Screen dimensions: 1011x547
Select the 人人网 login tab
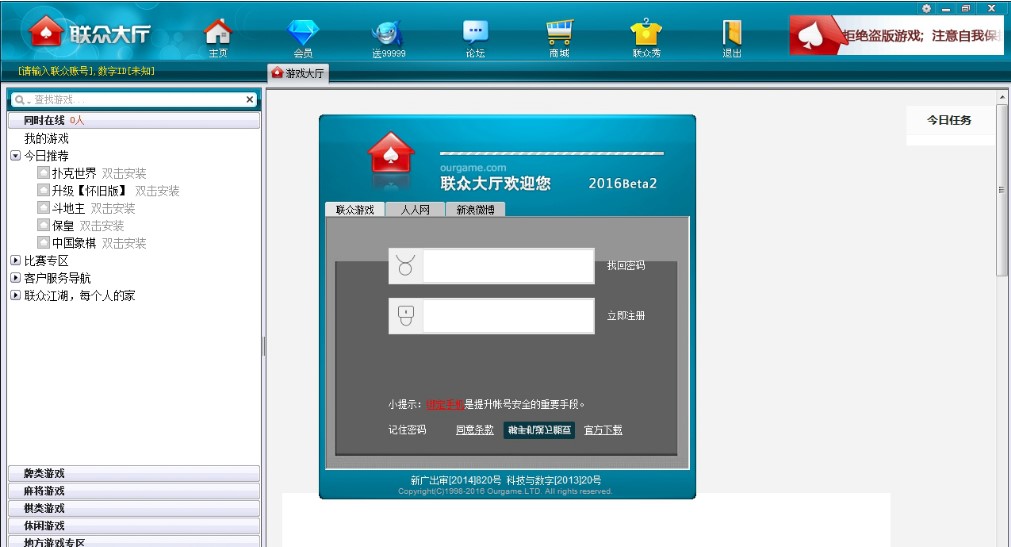click(415, 210)
